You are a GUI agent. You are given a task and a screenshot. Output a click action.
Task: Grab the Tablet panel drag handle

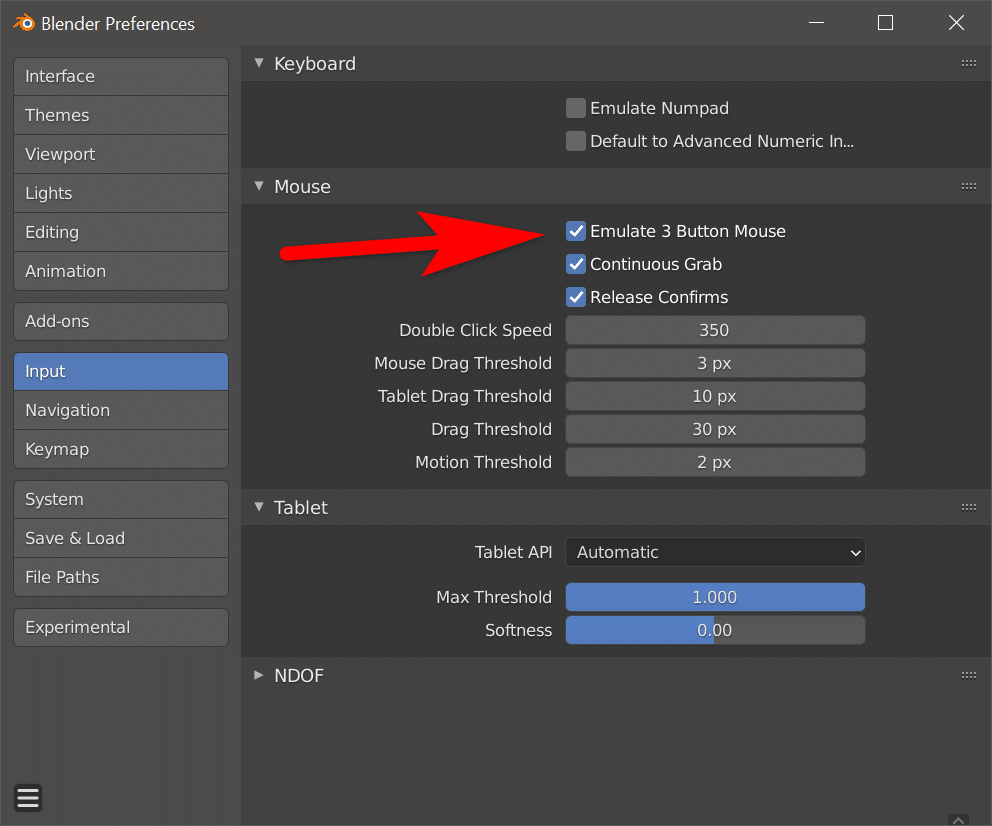(x=969, y=507)
